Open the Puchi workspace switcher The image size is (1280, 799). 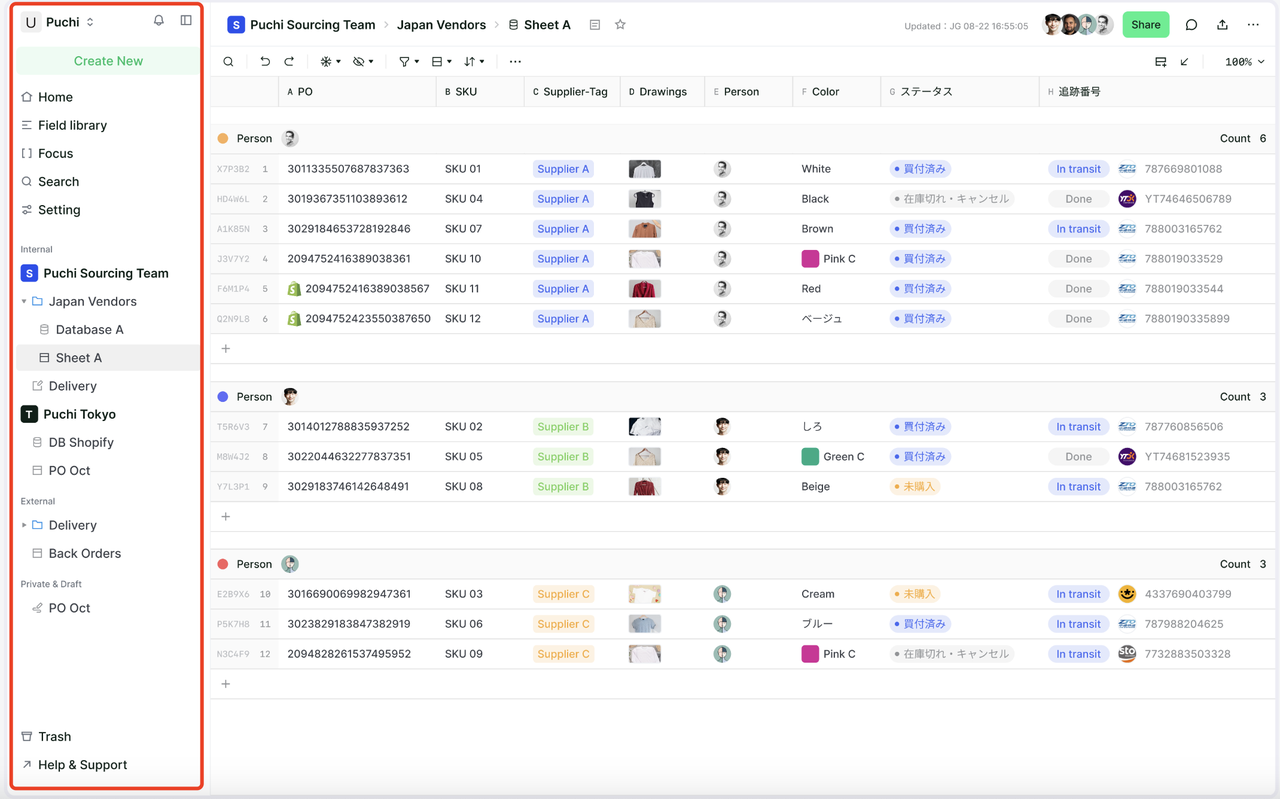click(59, 22)
